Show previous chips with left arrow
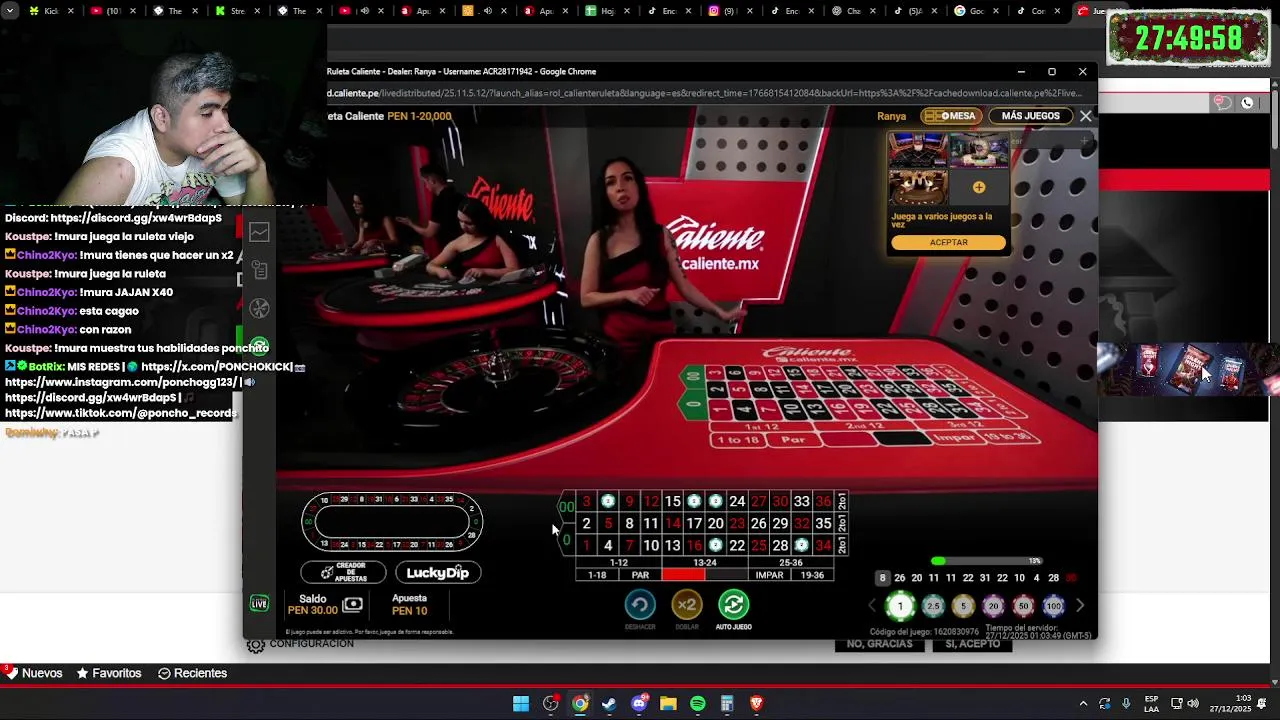The height and width of the screenshot is (720, 1280). 872,606
